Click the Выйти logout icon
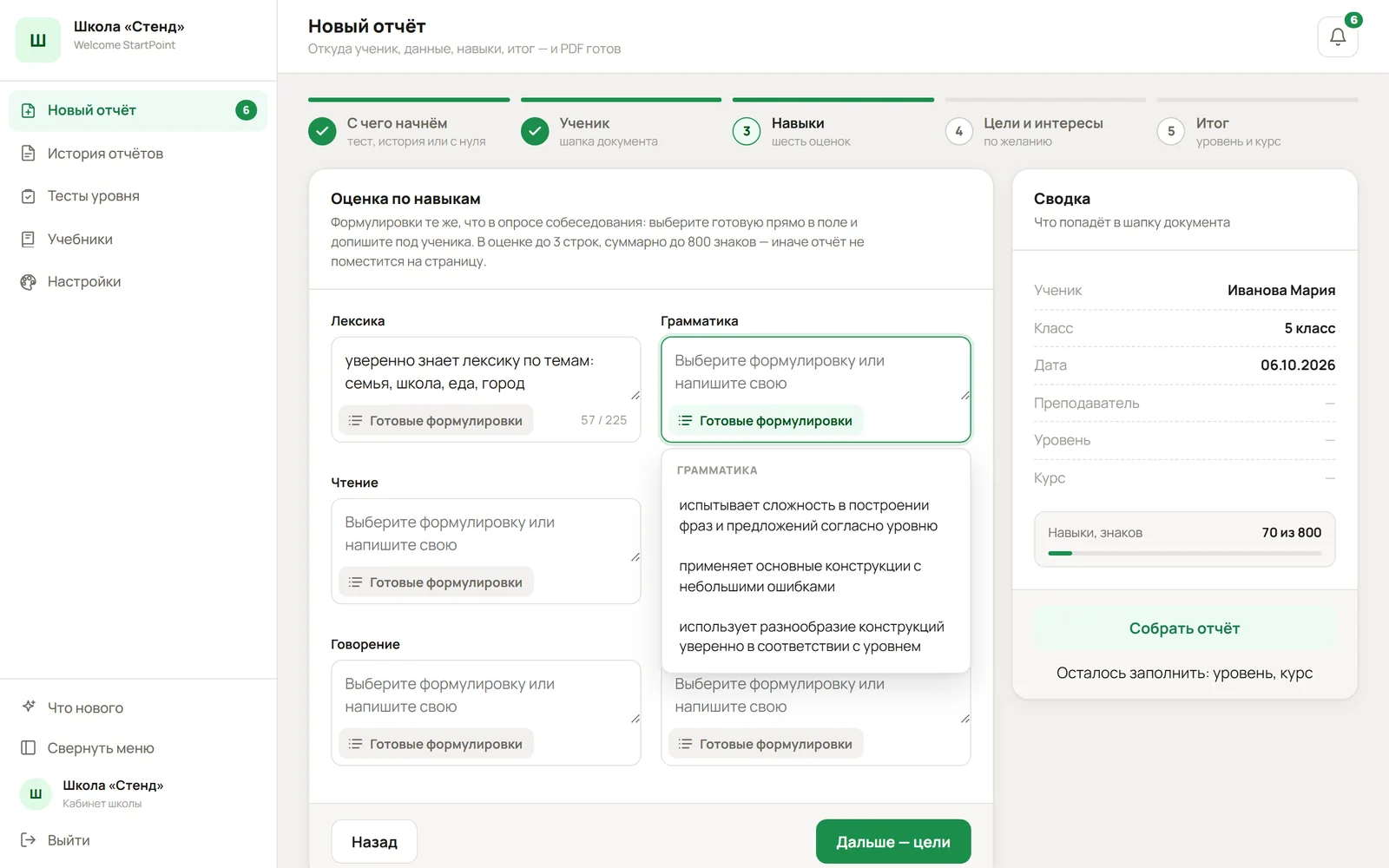This screenshot has height=868, width=1389. 29,839
